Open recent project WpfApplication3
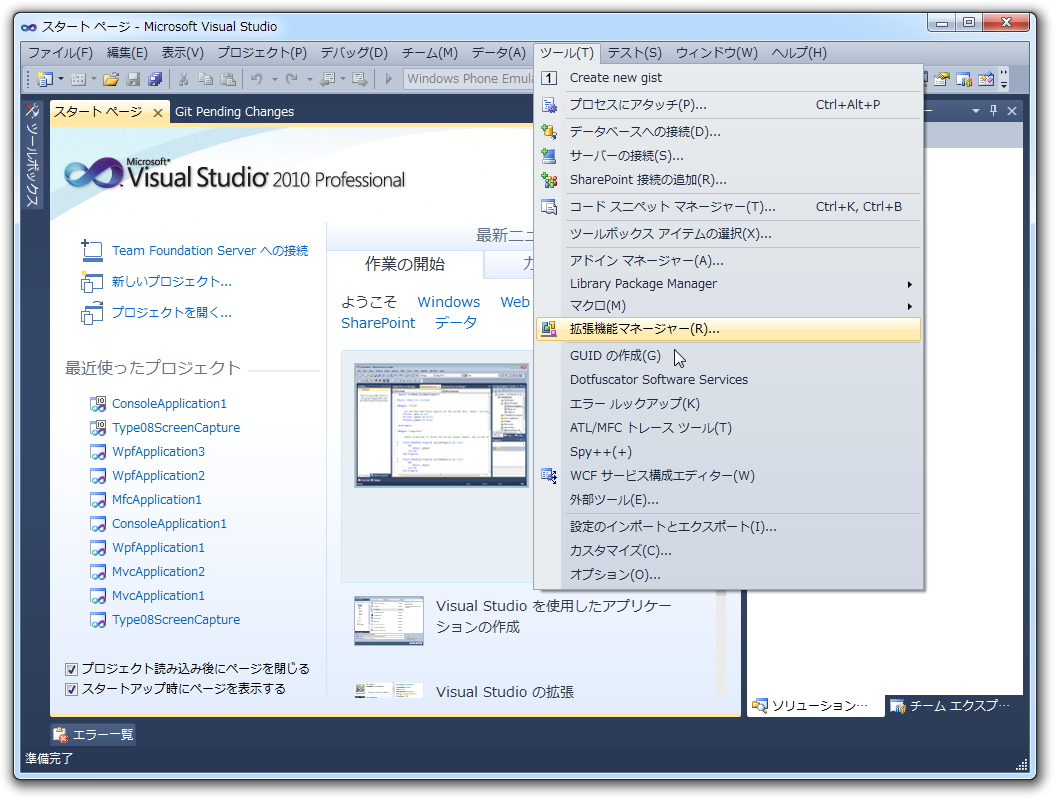The image size is (1054, 799). (x=158, y=452)
